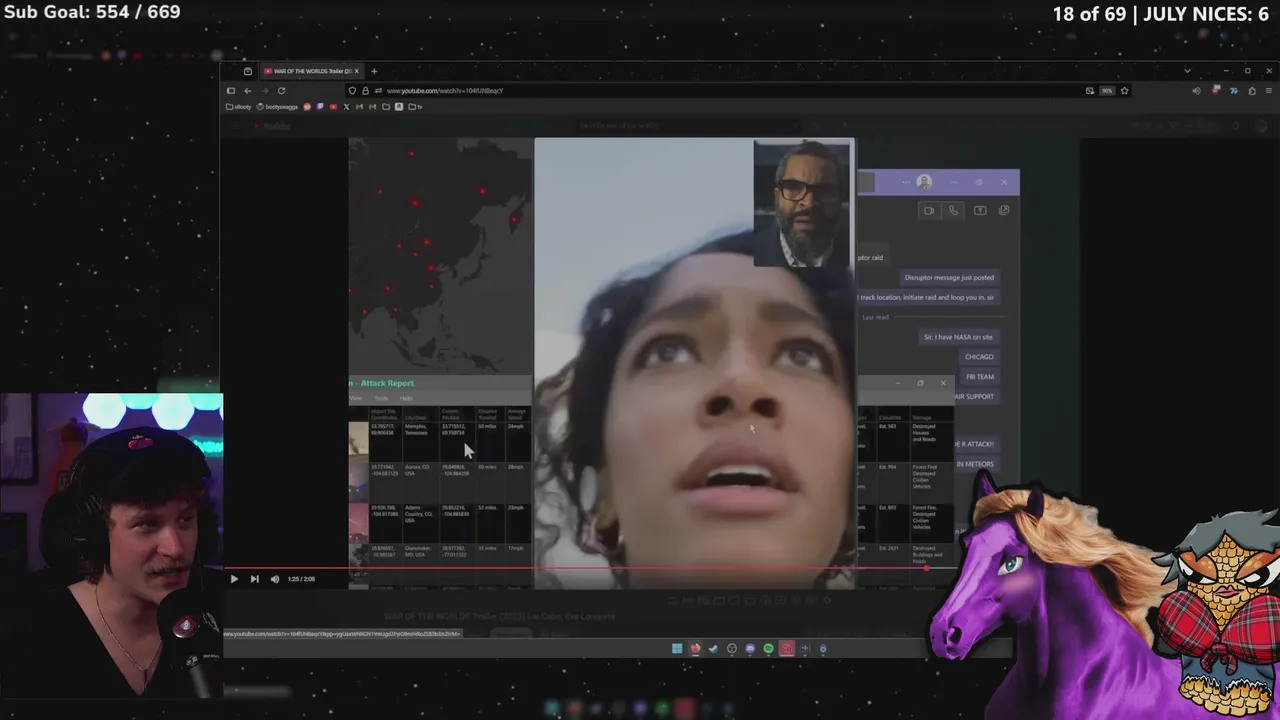Toggle the browser sidebar button
The width and height of the screenshot is (1280, 720).
pyautogui.click(x=231, y=91)
